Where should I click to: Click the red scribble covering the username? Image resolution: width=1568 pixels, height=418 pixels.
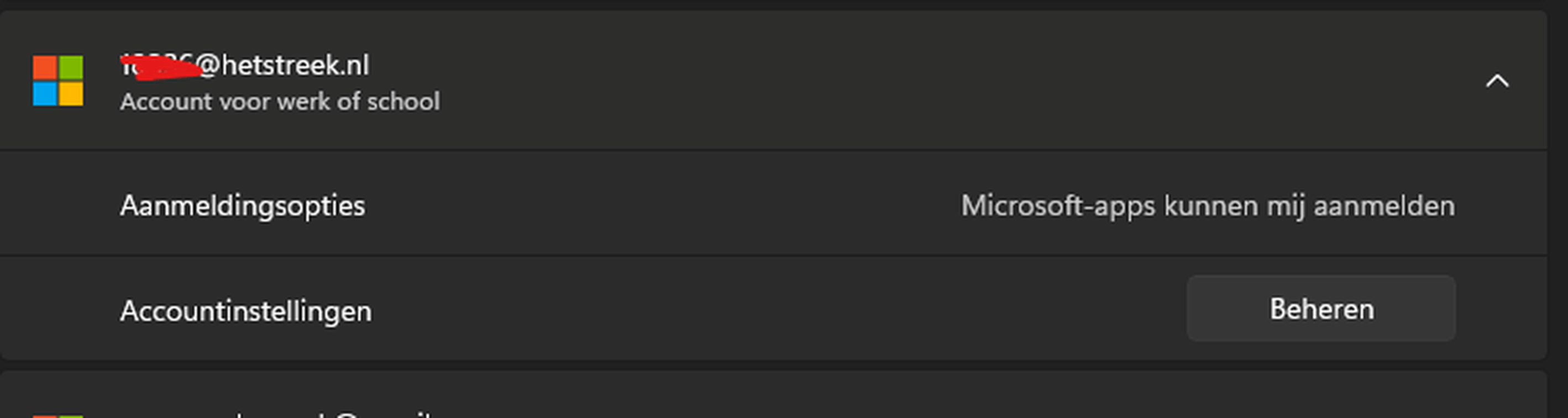[162, 67]
